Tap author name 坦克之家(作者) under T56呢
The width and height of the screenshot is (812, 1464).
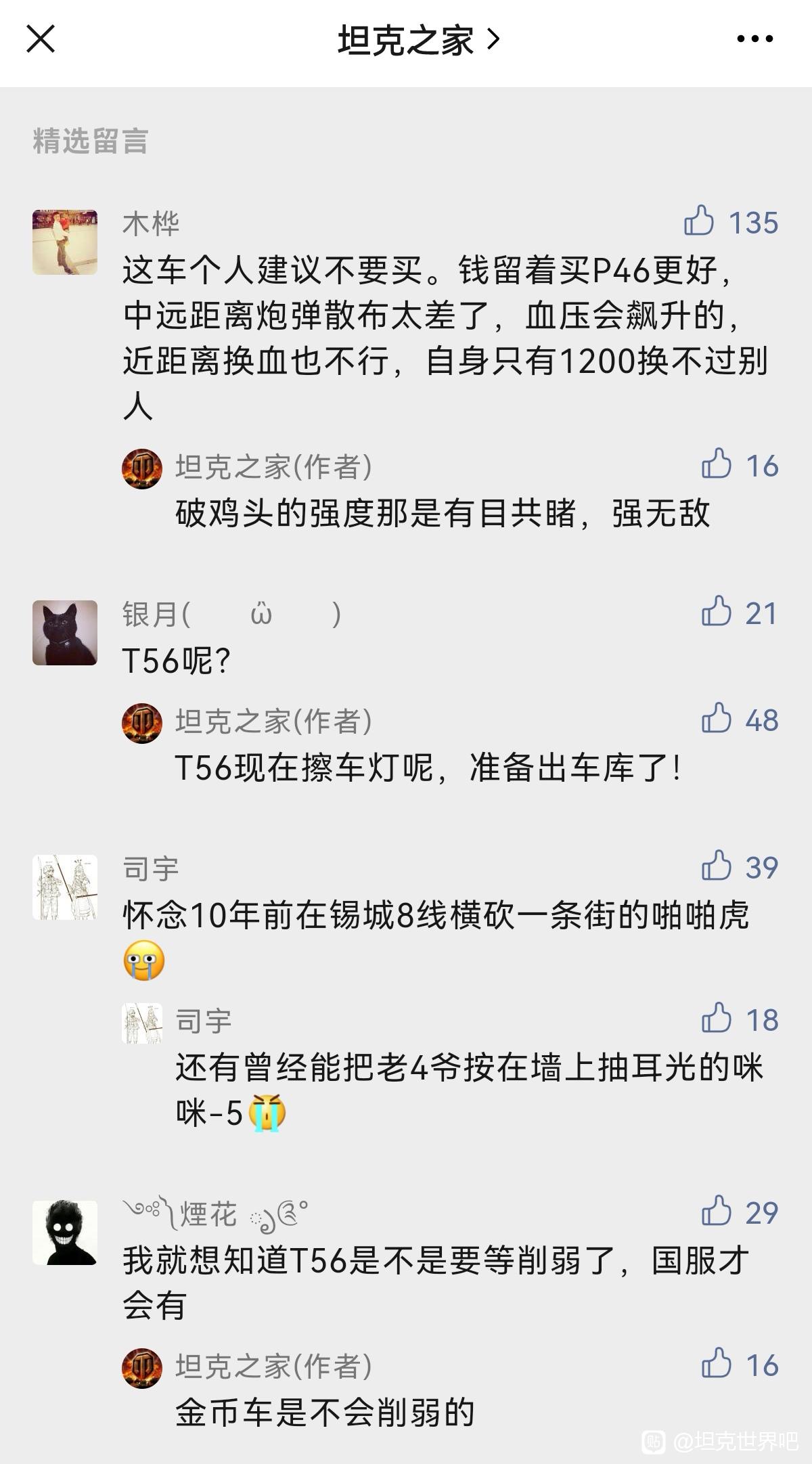pos(274,721)
